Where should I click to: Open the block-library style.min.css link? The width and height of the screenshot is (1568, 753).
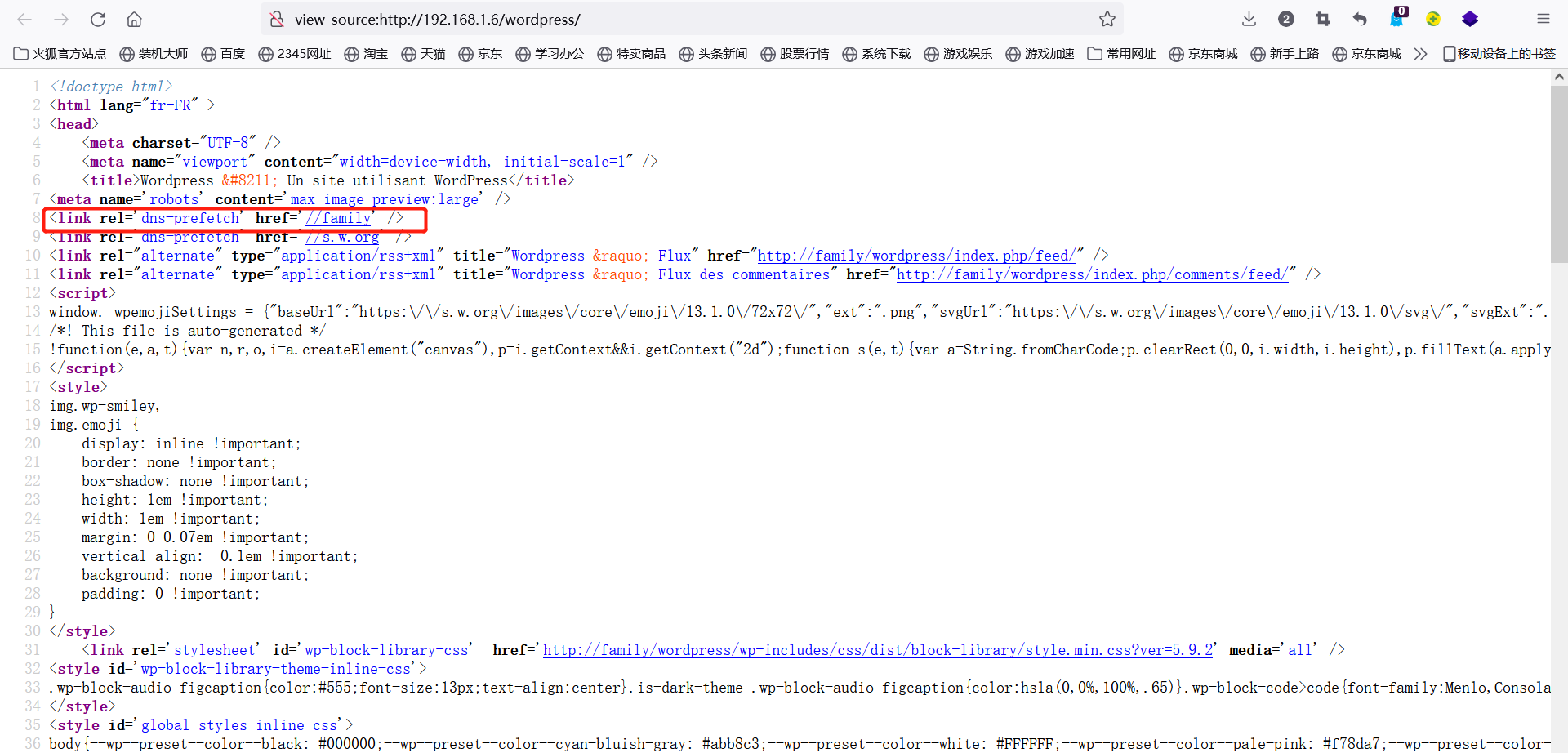[878, 650]
